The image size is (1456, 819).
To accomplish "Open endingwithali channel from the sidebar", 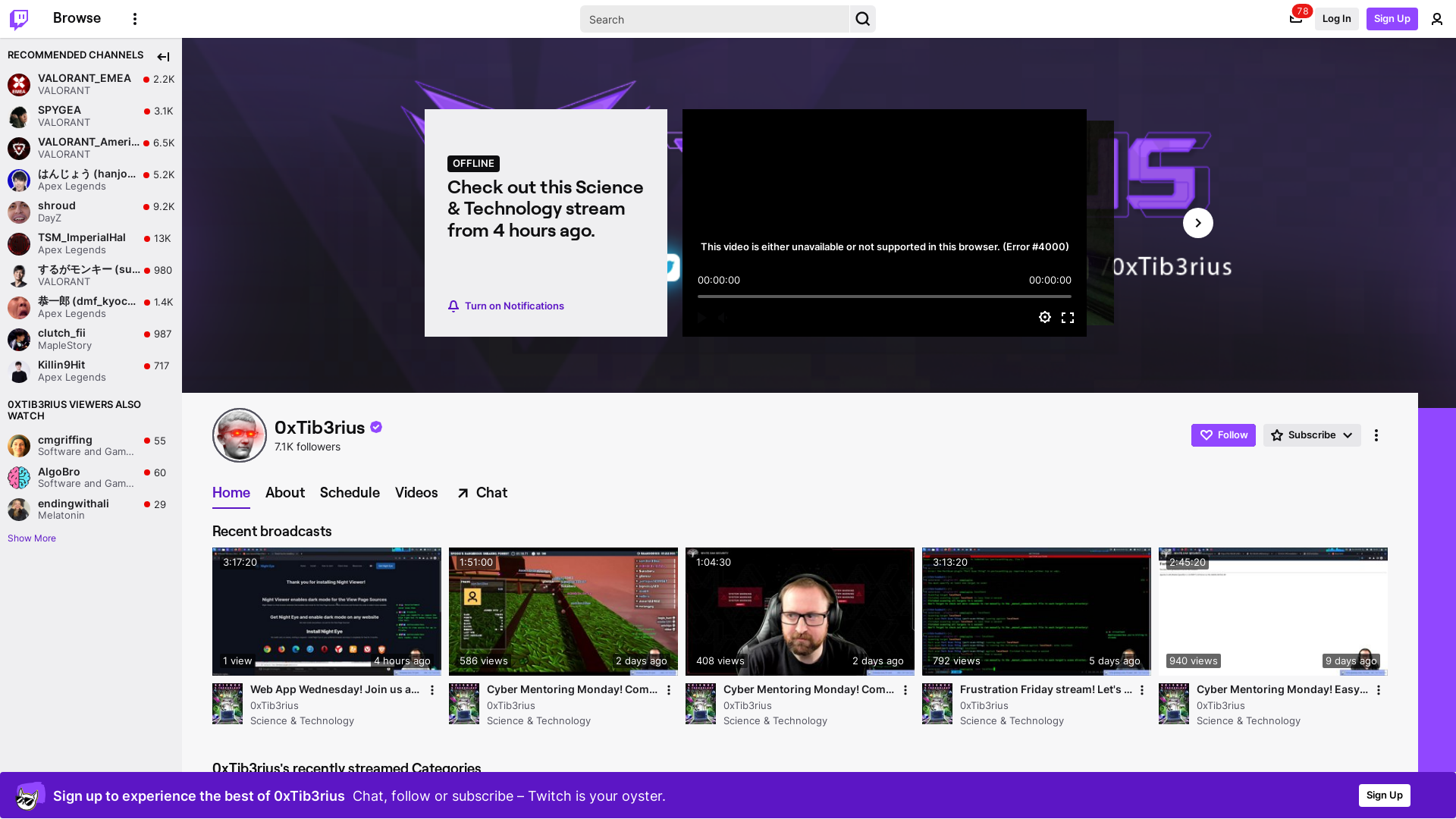I will coord(91,510).
